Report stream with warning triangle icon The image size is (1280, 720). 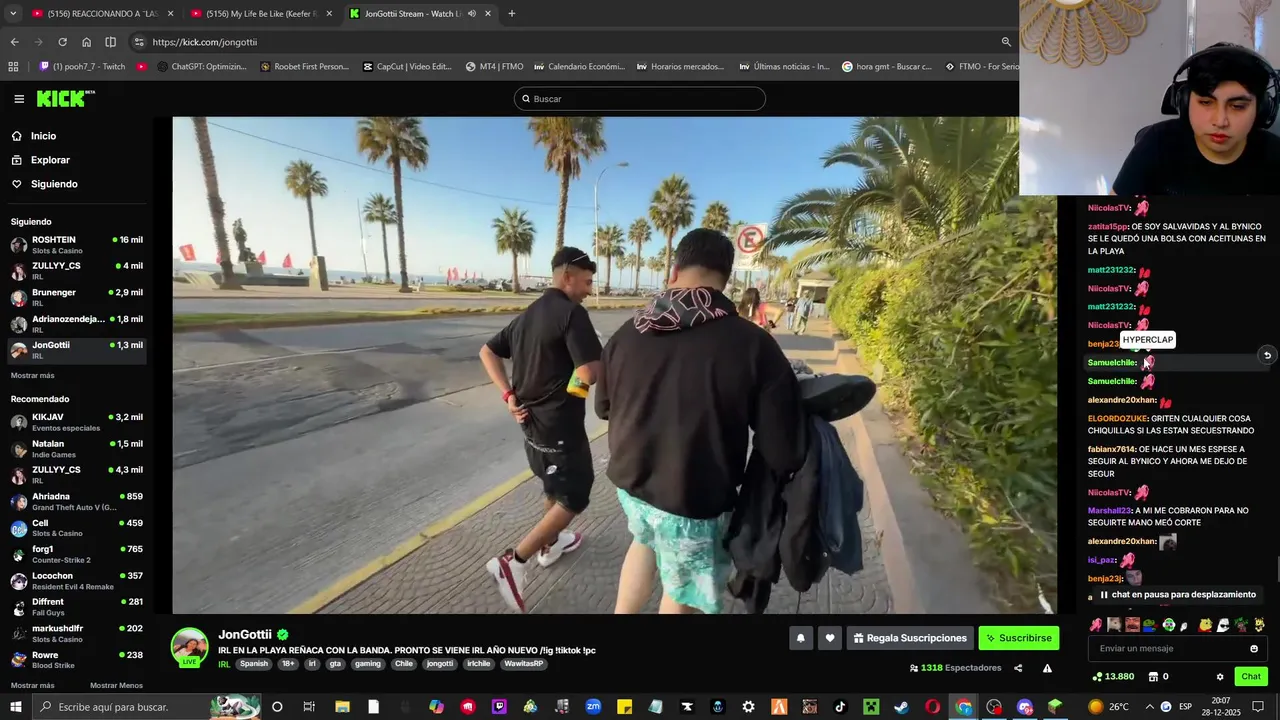(1047, 668)
